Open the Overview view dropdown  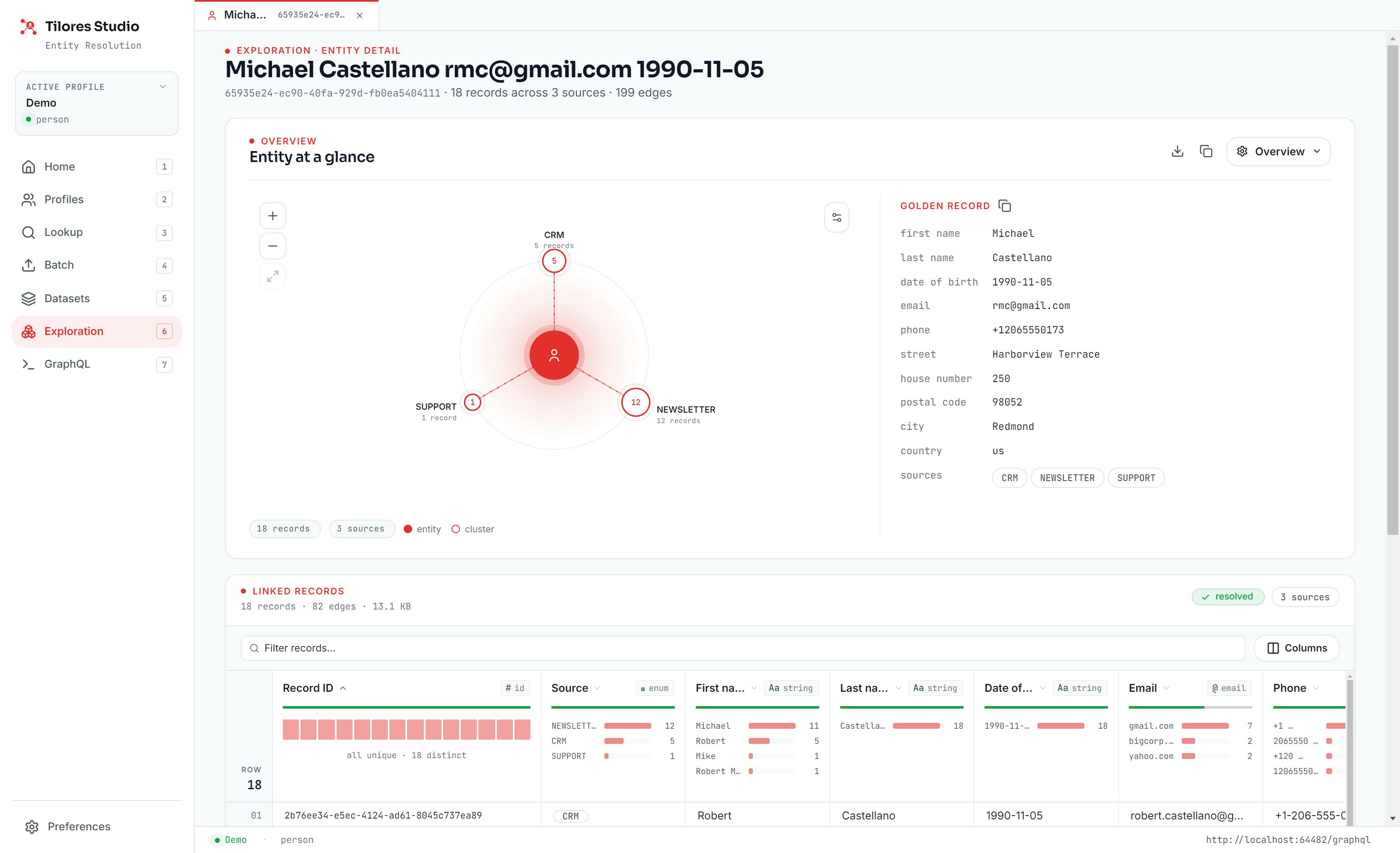(1278, 152)
